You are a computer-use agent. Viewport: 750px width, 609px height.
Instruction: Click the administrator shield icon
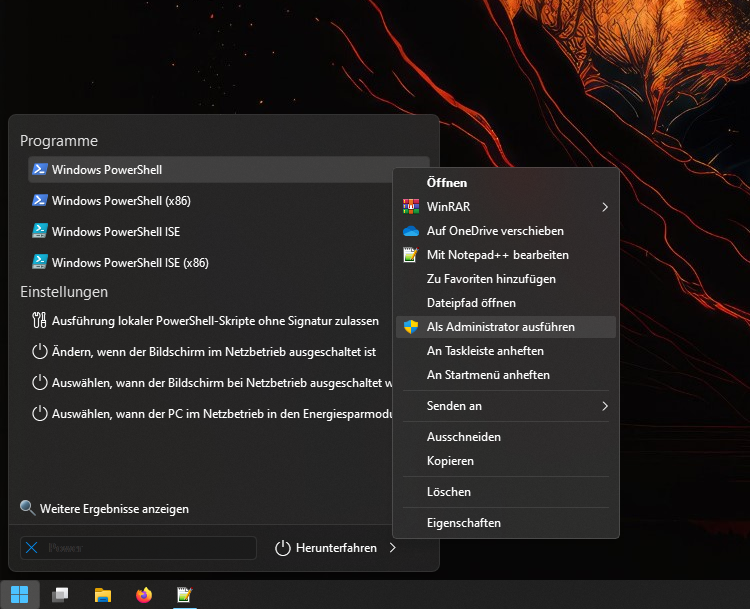coord(411,327)
